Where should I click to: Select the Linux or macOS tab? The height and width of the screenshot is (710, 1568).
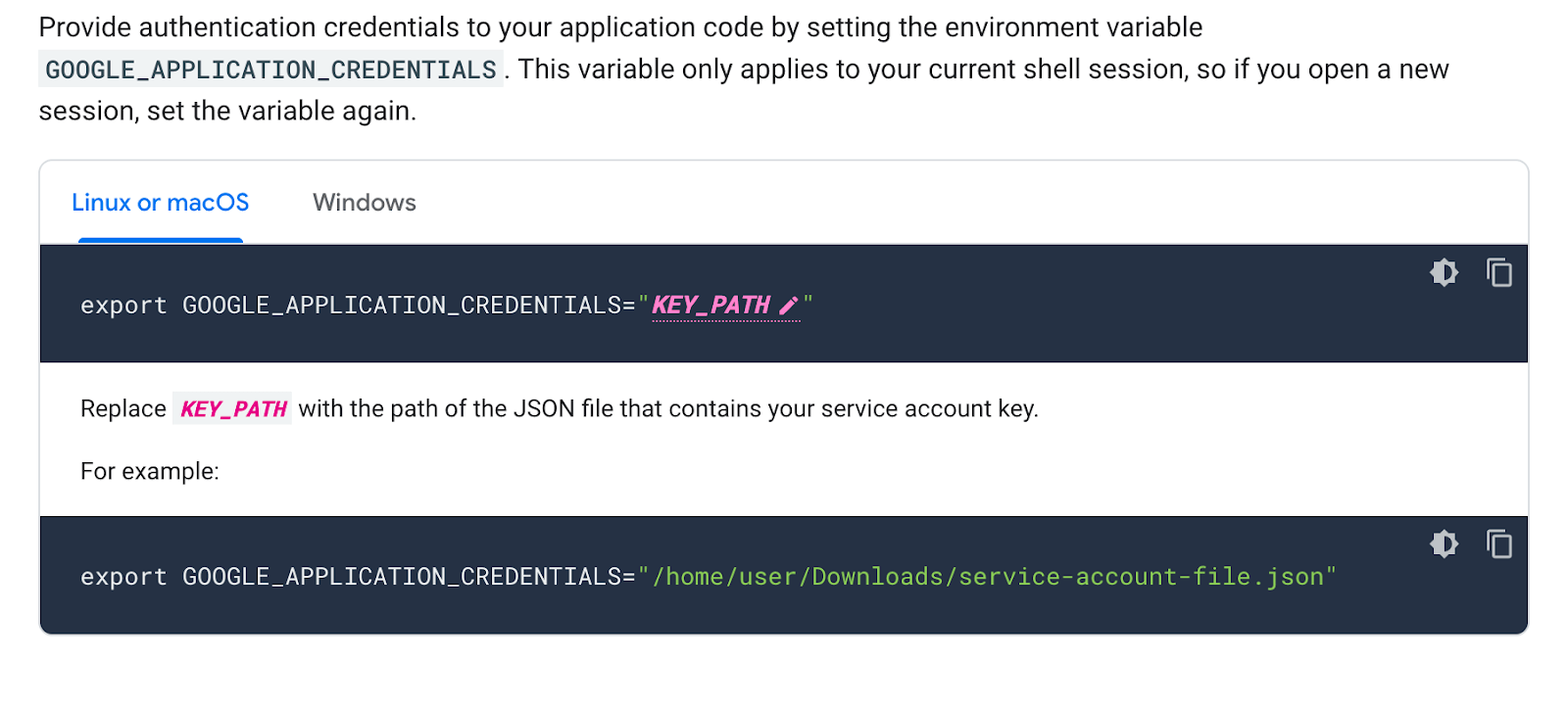click(x=161, y=203)
